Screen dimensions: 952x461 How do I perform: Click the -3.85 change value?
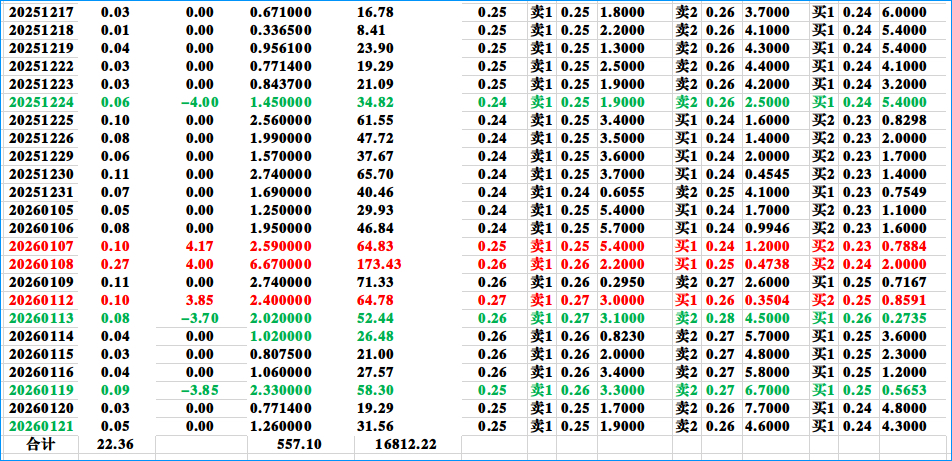coord(200,390)
